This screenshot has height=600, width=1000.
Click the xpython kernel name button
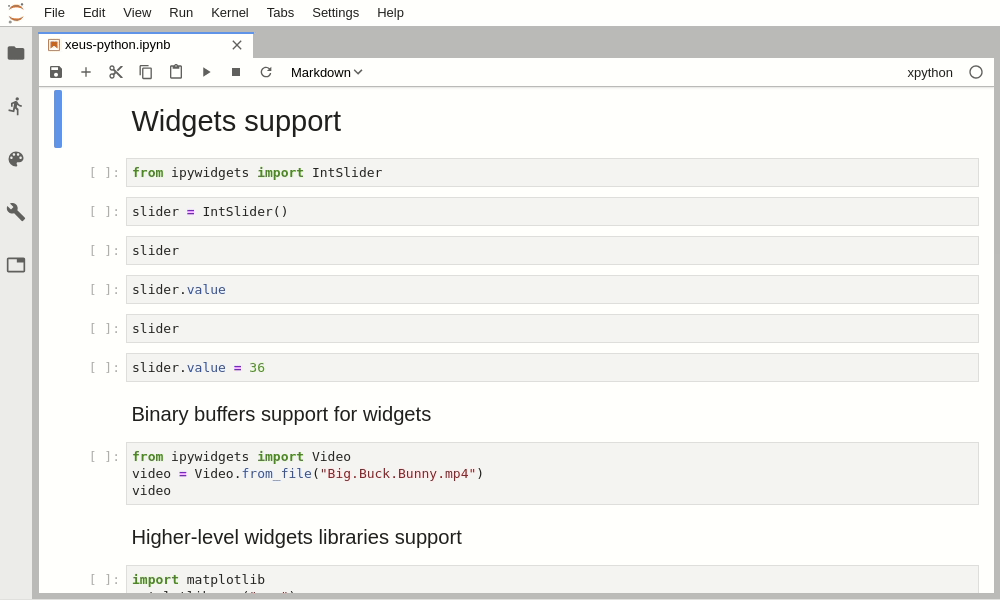click(929, 72)
